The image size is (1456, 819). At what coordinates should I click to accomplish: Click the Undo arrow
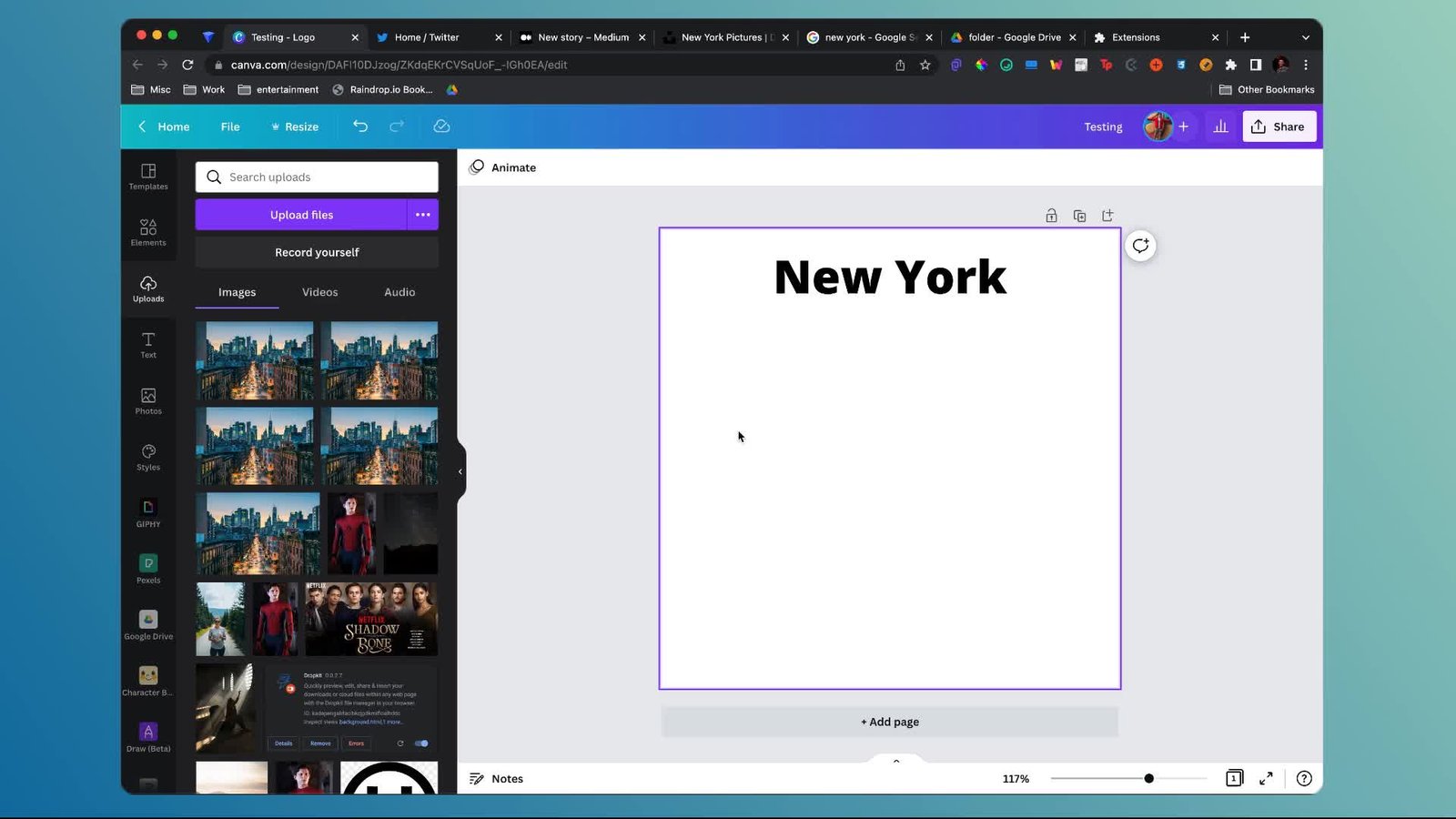(x=360, y=126)
